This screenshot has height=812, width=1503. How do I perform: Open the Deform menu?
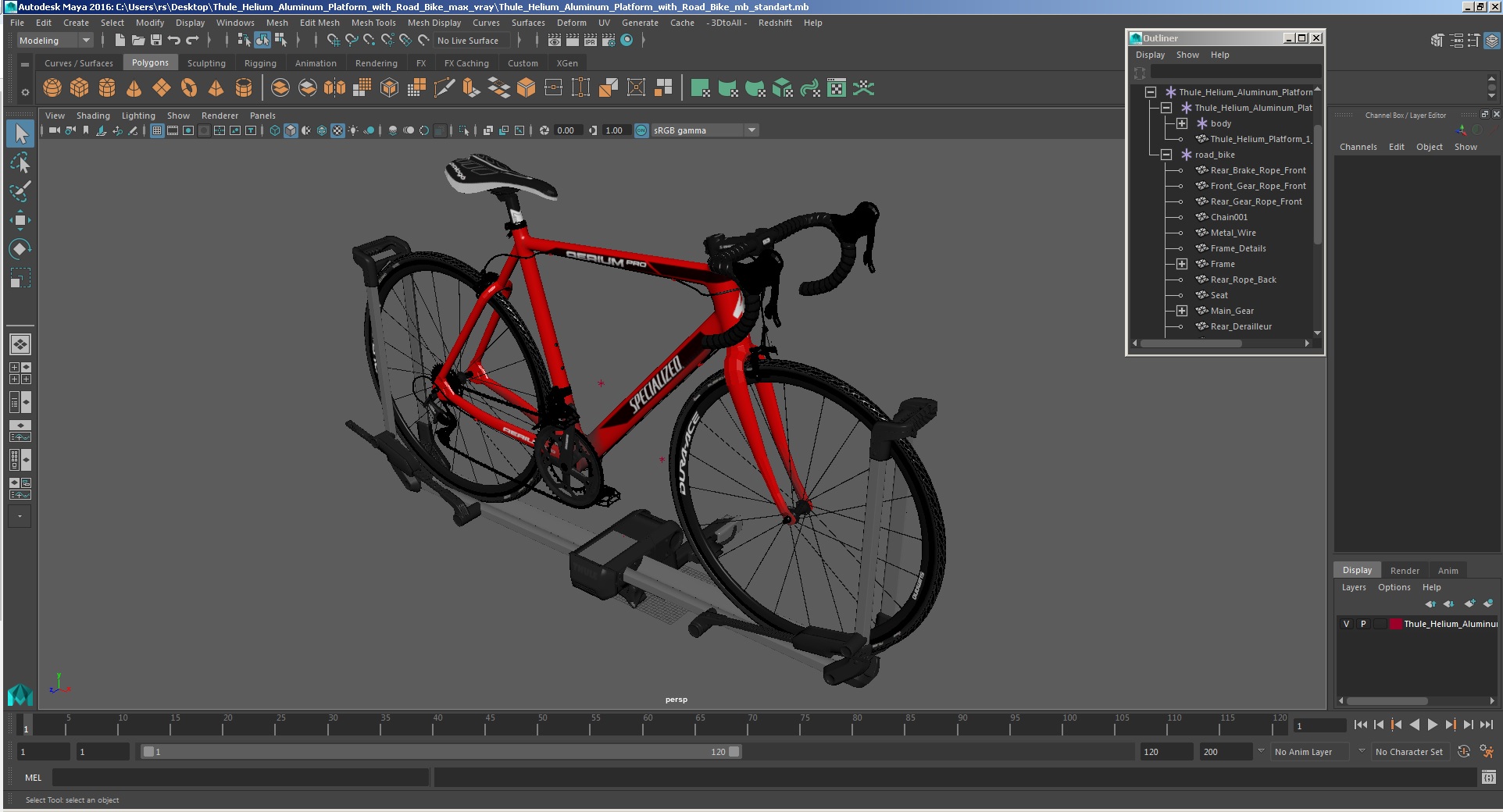[571, 23]
